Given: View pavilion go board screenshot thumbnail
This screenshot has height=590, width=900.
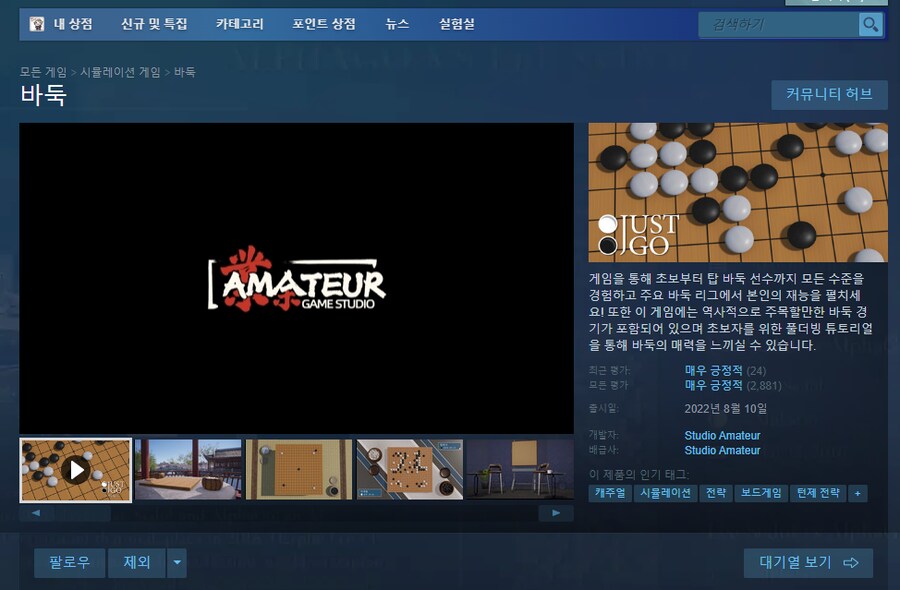Looking at the screenshot, I should point(188,469).
